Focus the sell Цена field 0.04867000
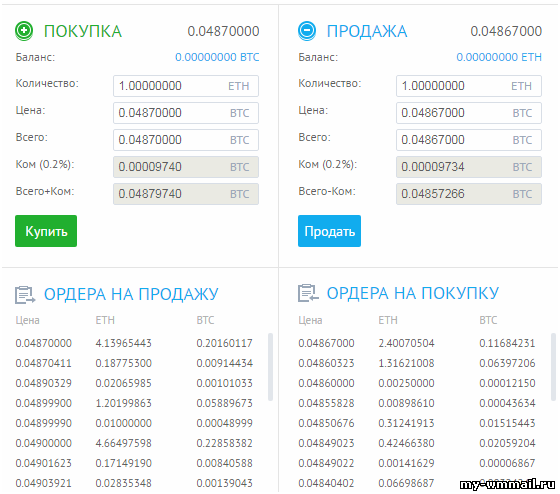 coord(469,113)
